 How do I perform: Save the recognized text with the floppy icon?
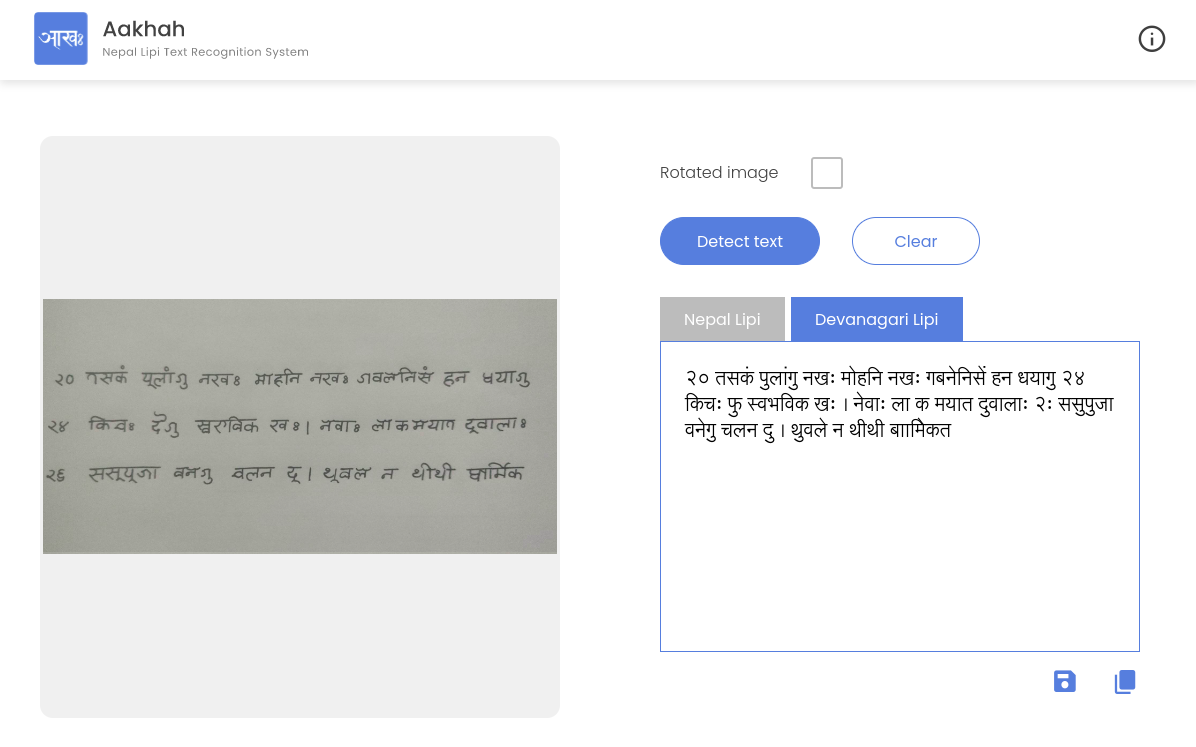click(x=1065, y=682)
